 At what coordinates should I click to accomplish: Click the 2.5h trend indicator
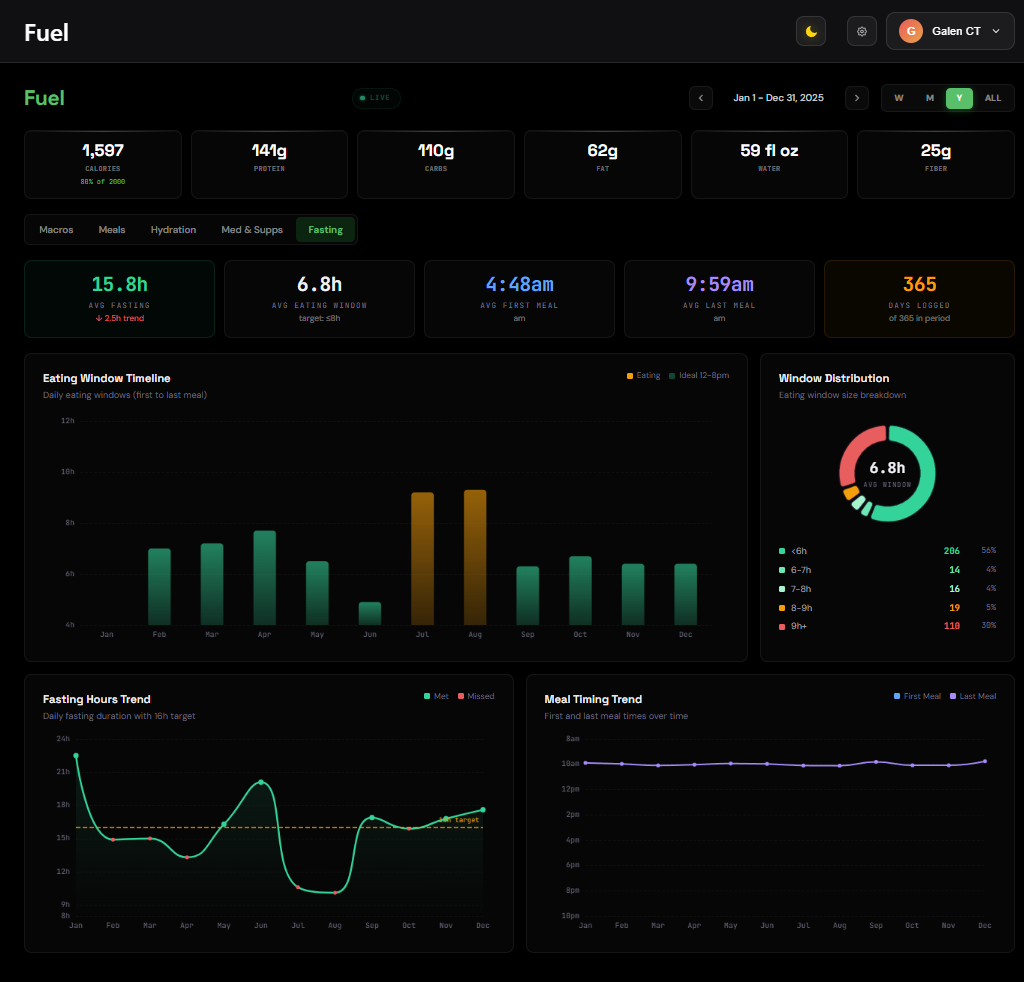tap(120, 319)
